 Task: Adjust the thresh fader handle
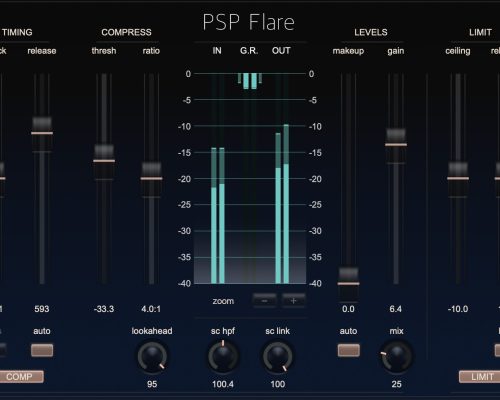pos(104,161)
